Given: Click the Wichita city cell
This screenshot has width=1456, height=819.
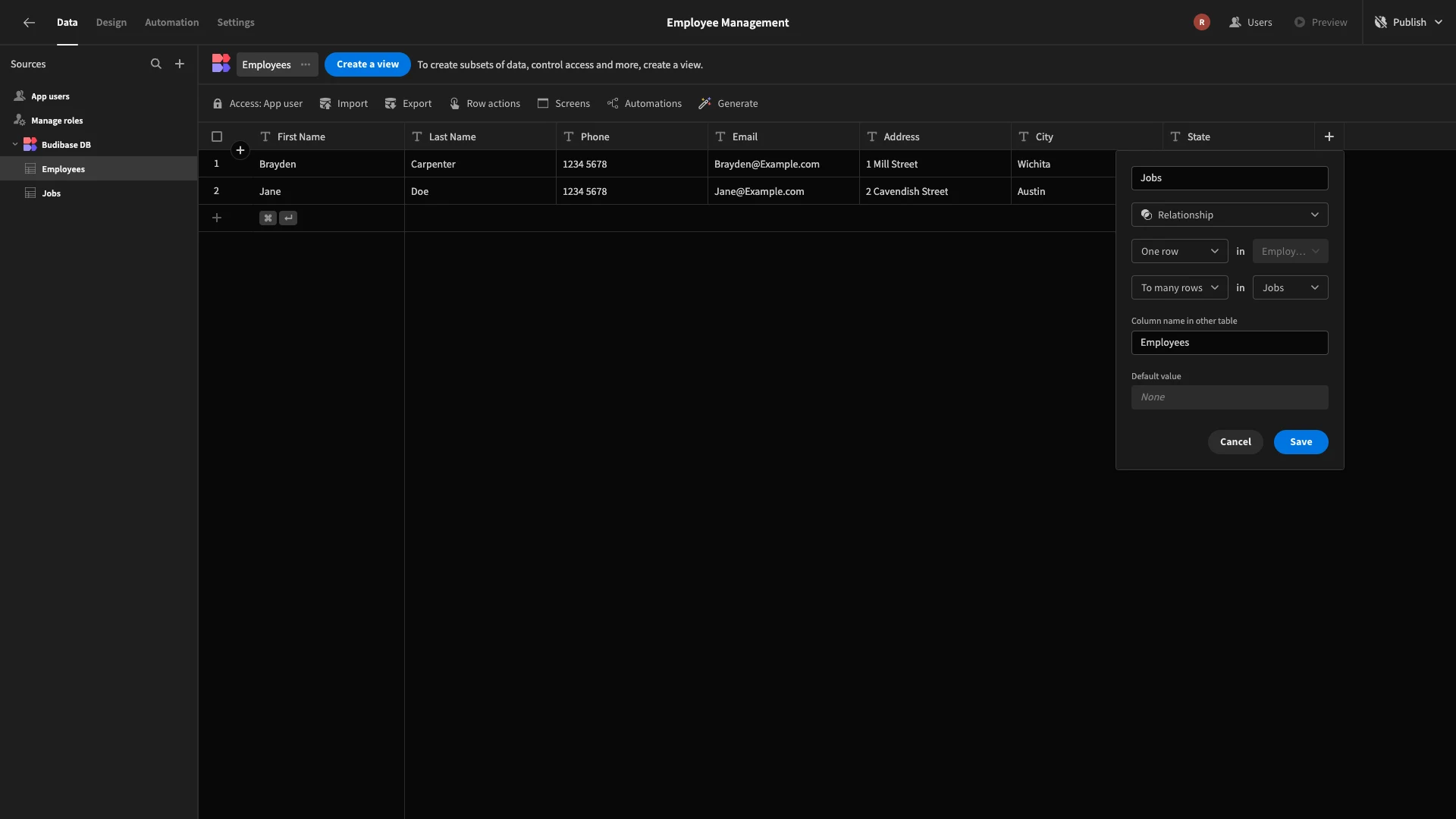Looking at the screenshot, I should tap(1063, 164).
